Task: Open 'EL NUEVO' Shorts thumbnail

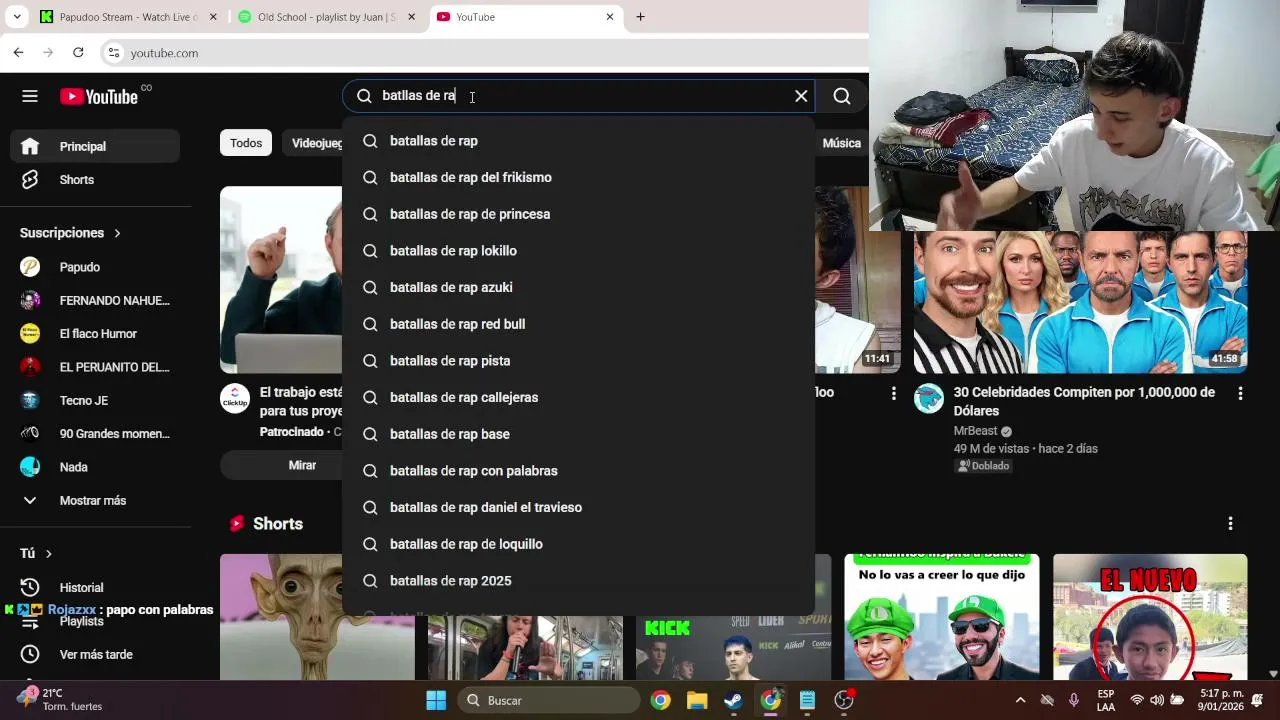Action: tap(1150, 617)
